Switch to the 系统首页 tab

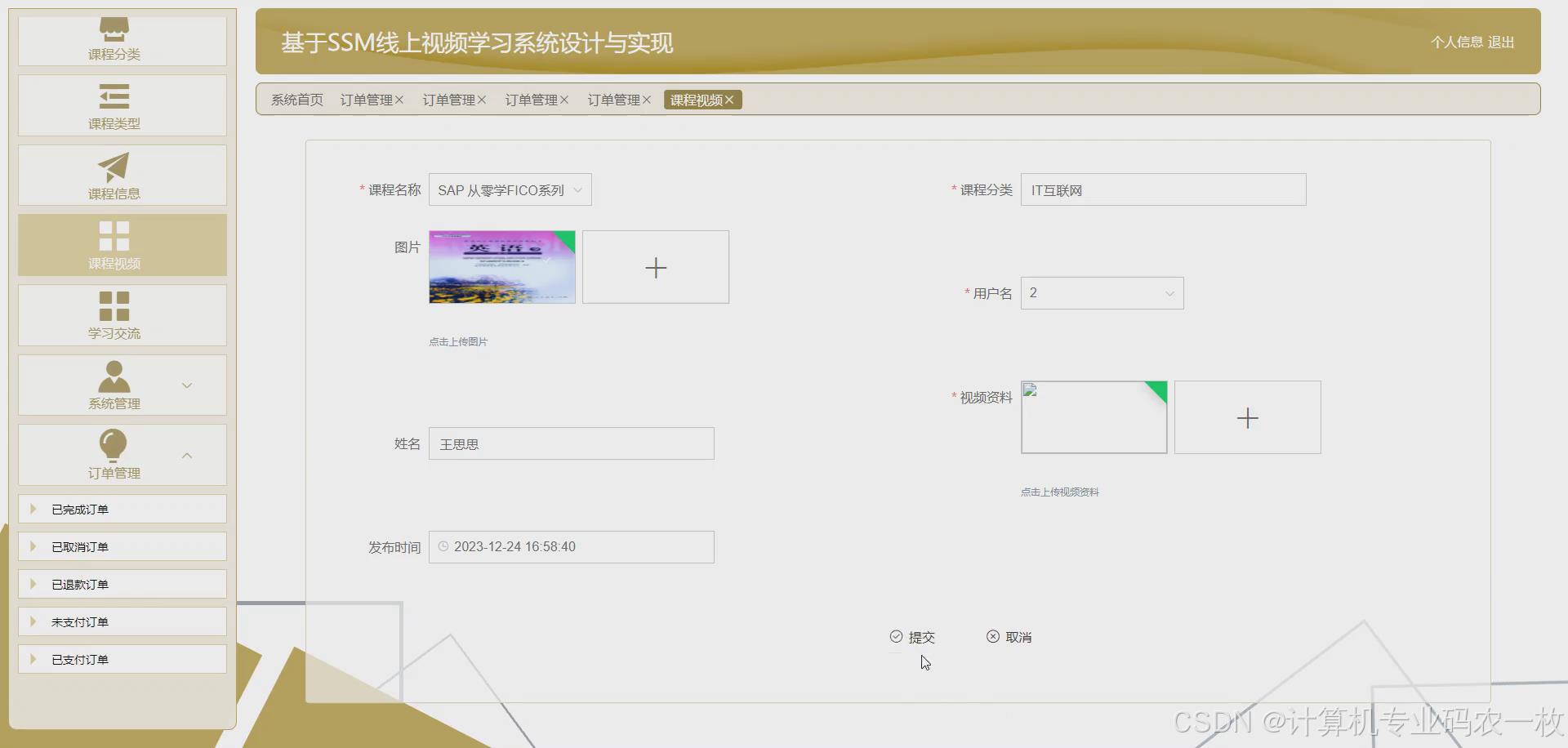pos(296,99)
